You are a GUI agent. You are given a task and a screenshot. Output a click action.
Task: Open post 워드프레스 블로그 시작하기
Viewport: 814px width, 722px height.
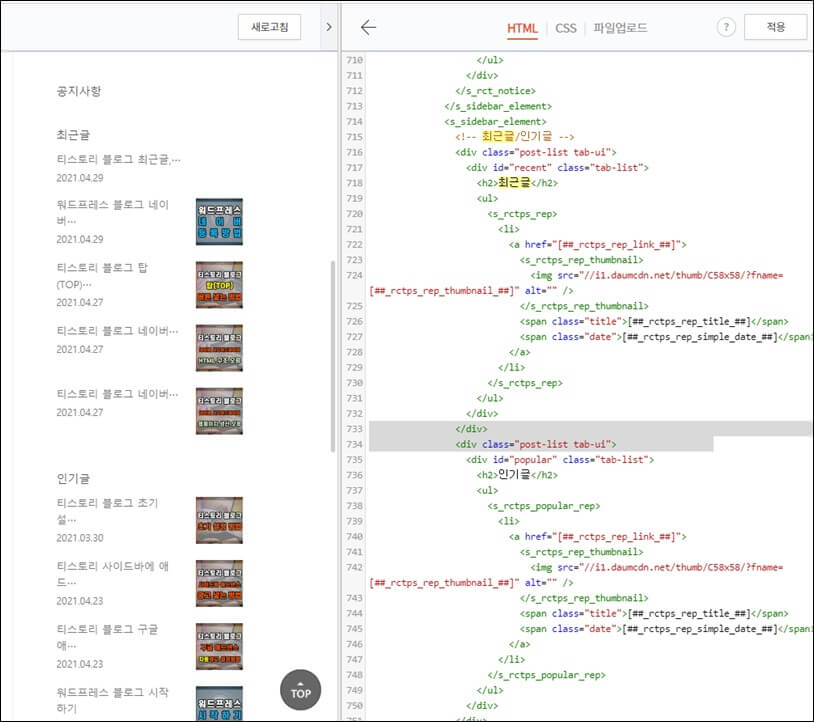click(x=113, y=700)
